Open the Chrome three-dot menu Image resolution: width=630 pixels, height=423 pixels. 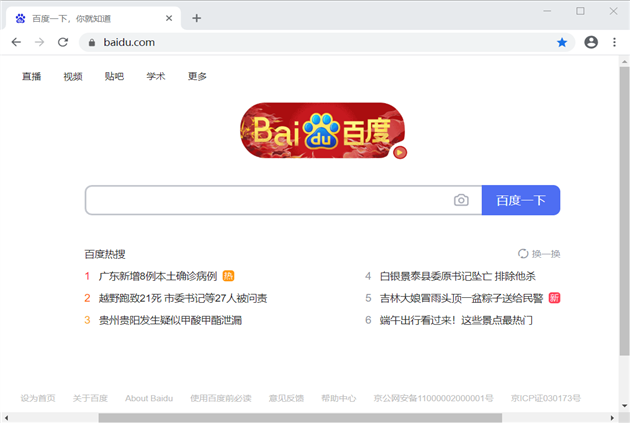click(614, 42)
